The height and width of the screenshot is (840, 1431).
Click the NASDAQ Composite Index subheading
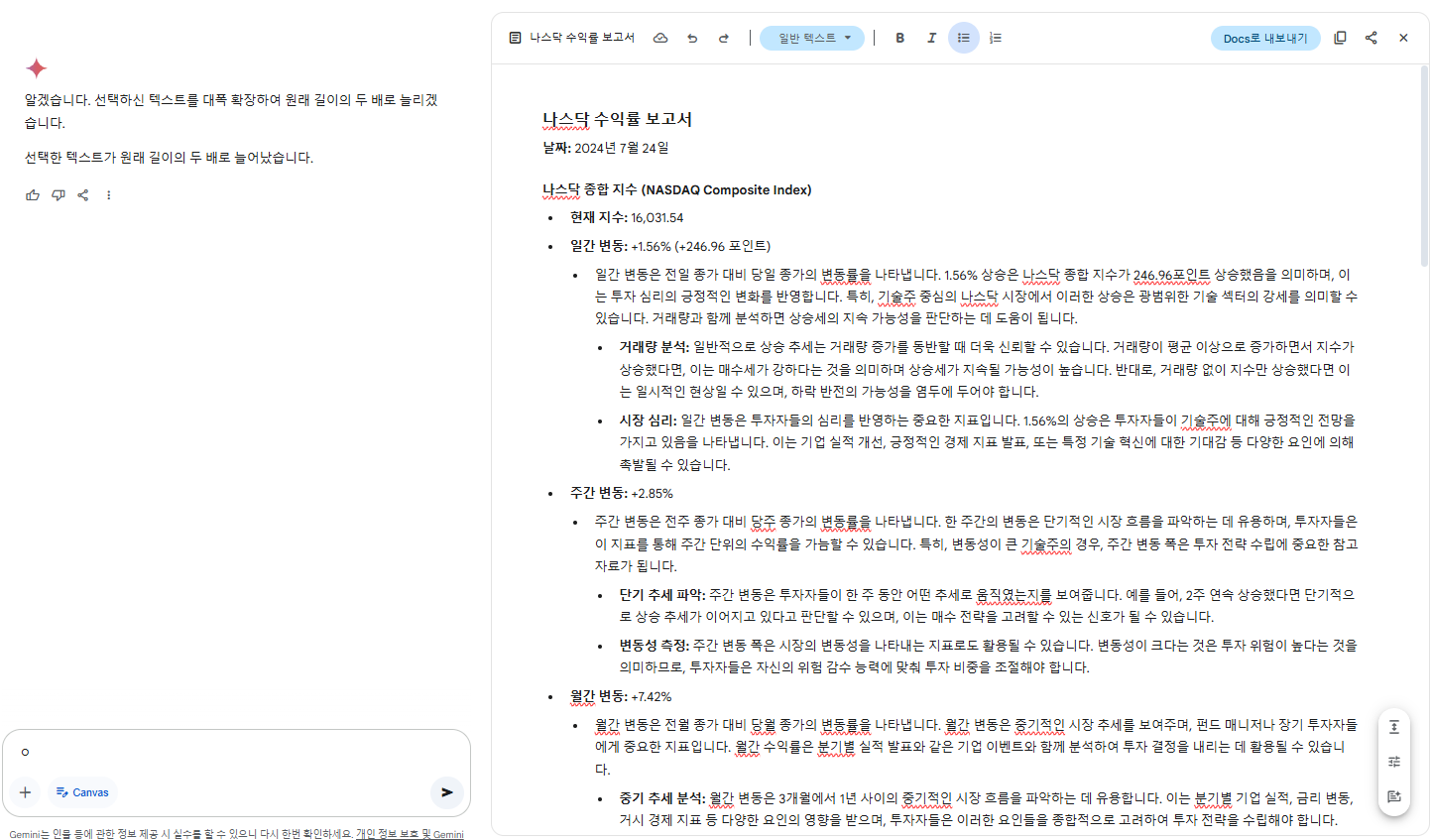[x=676, y=189]
